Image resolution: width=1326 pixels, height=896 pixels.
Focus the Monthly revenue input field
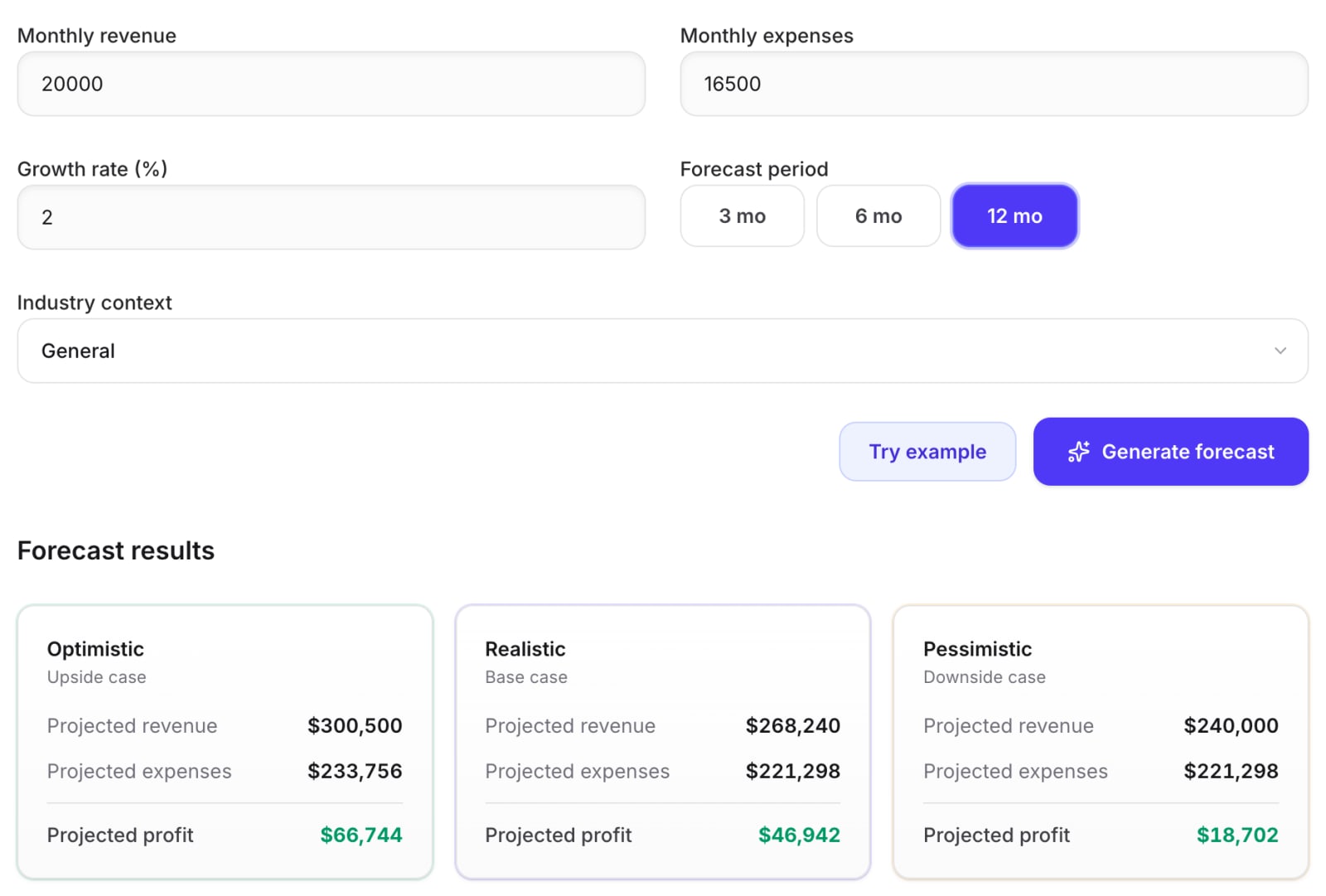[331, 84]
